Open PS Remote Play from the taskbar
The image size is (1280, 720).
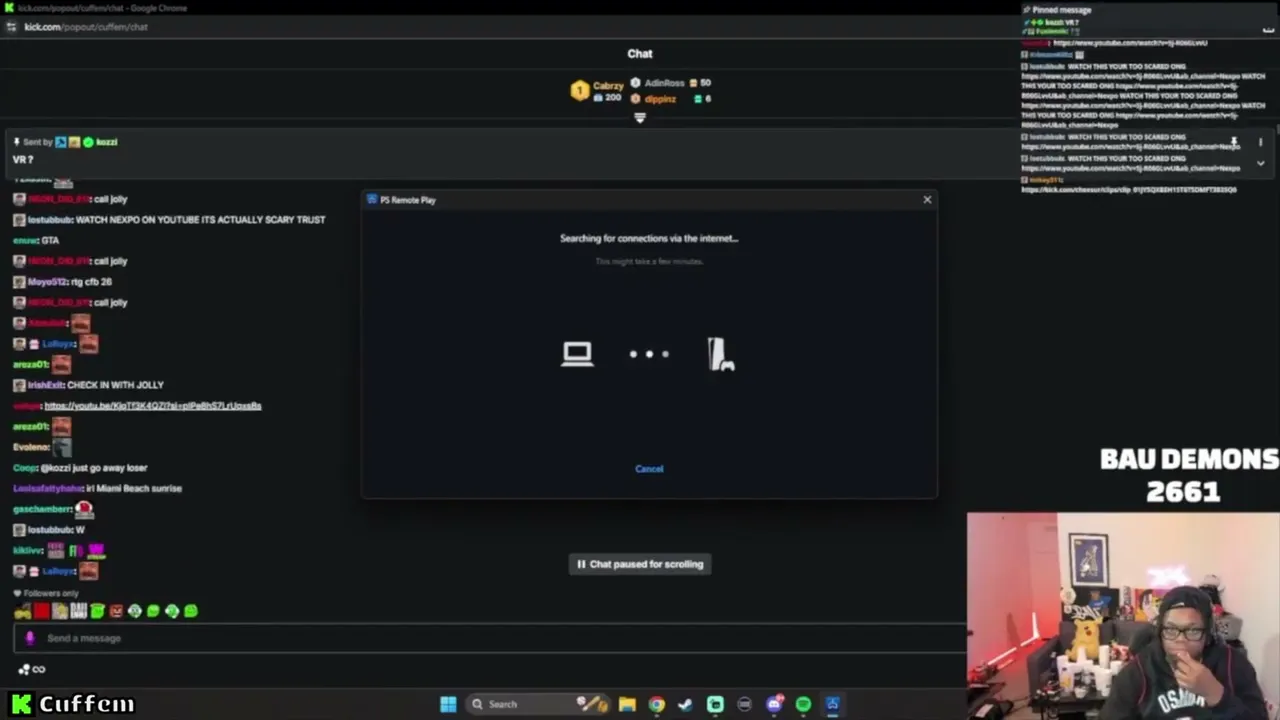(x=832, y=704)
